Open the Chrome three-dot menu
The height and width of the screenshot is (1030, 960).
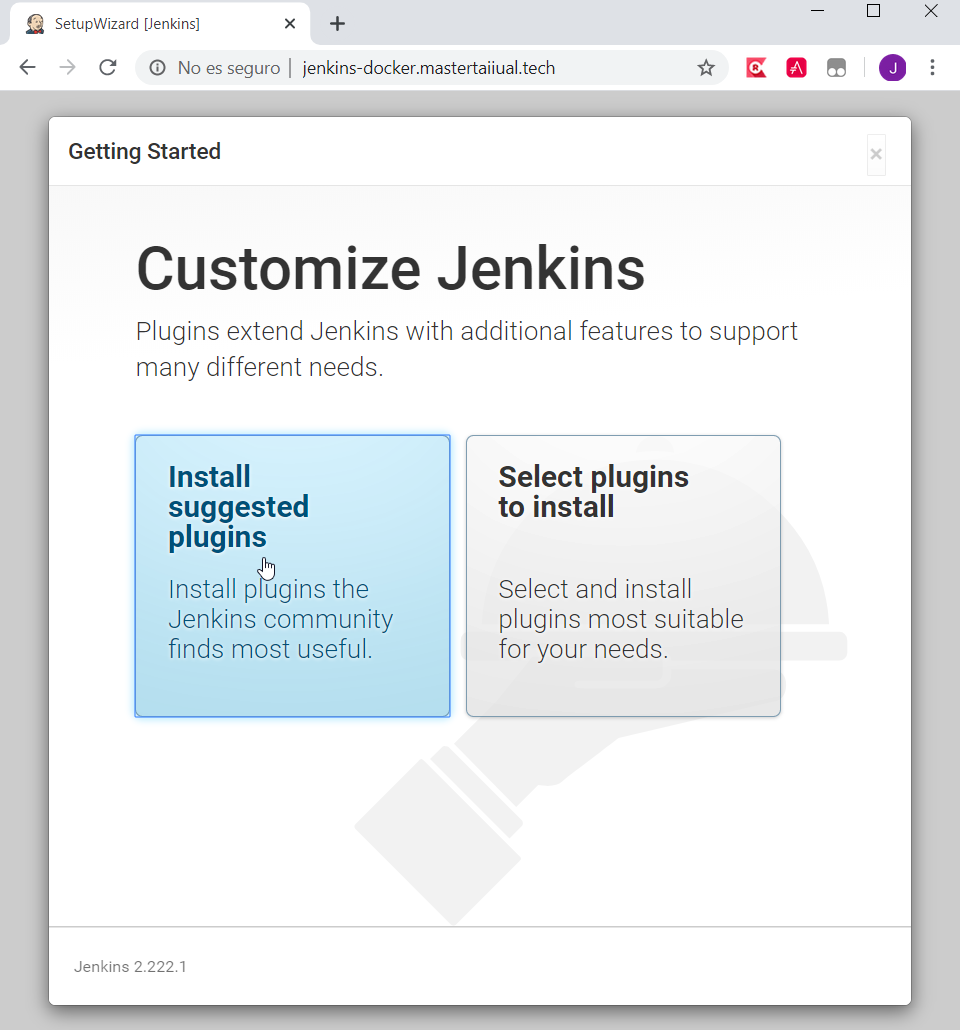(x=932, y=67)
